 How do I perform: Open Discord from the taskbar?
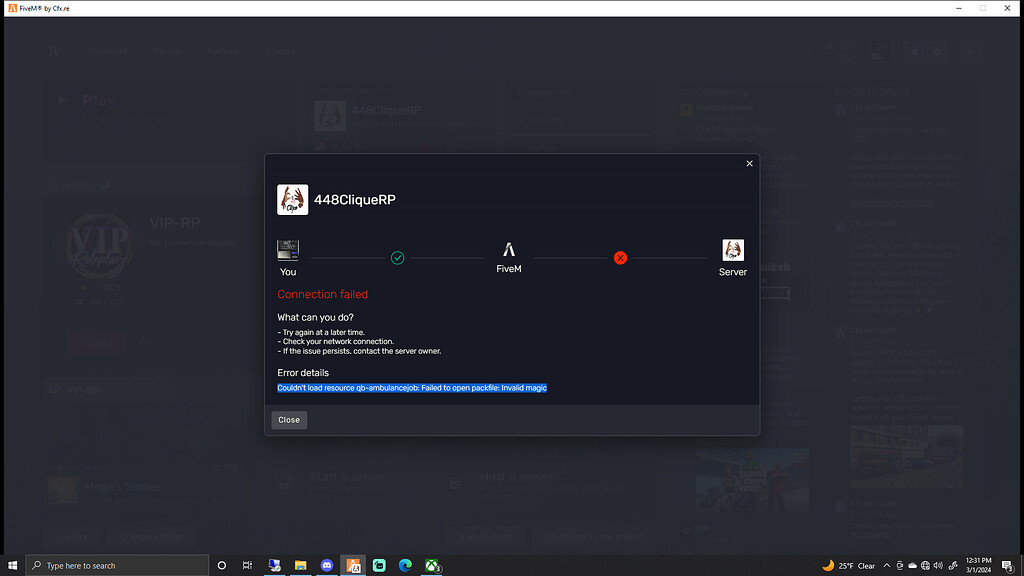click(x=327, y=566)
